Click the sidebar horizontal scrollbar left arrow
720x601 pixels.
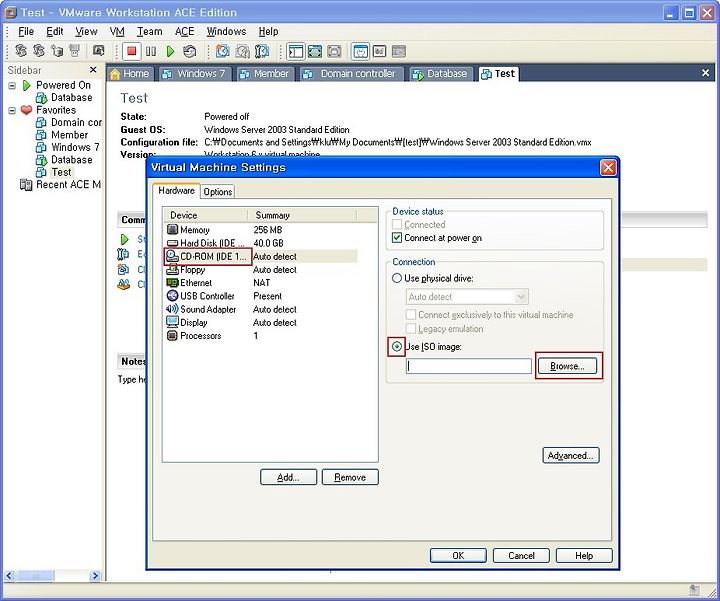(x=9, y=575)
